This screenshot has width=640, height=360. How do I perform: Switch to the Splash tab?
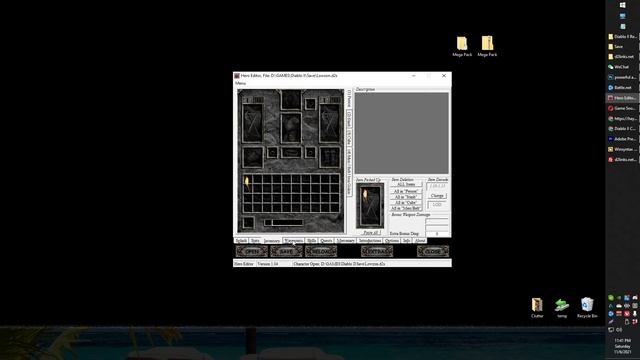pos(241,241)
